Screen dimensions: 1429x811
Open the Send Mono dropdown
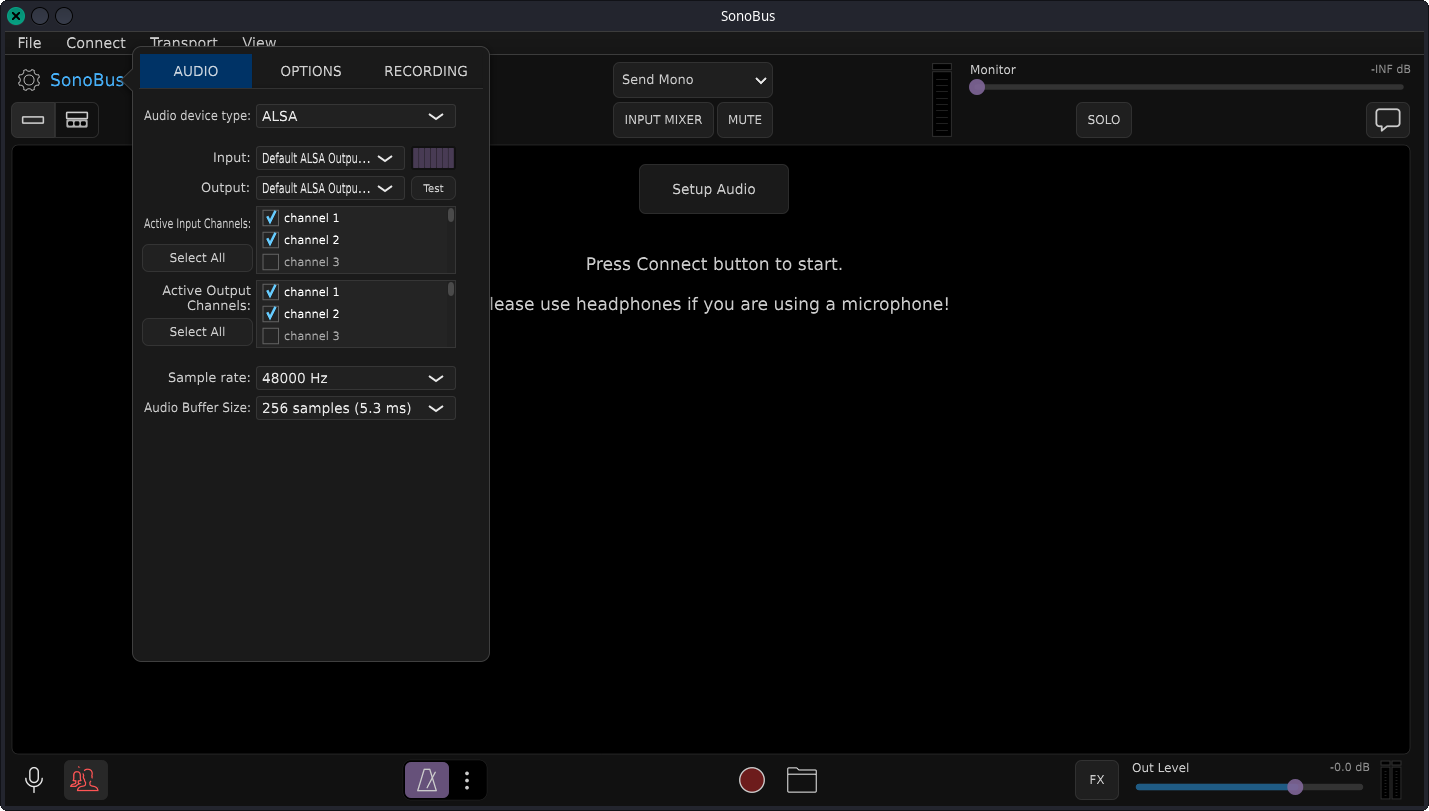pyautogui.click(x=693, y=80)
